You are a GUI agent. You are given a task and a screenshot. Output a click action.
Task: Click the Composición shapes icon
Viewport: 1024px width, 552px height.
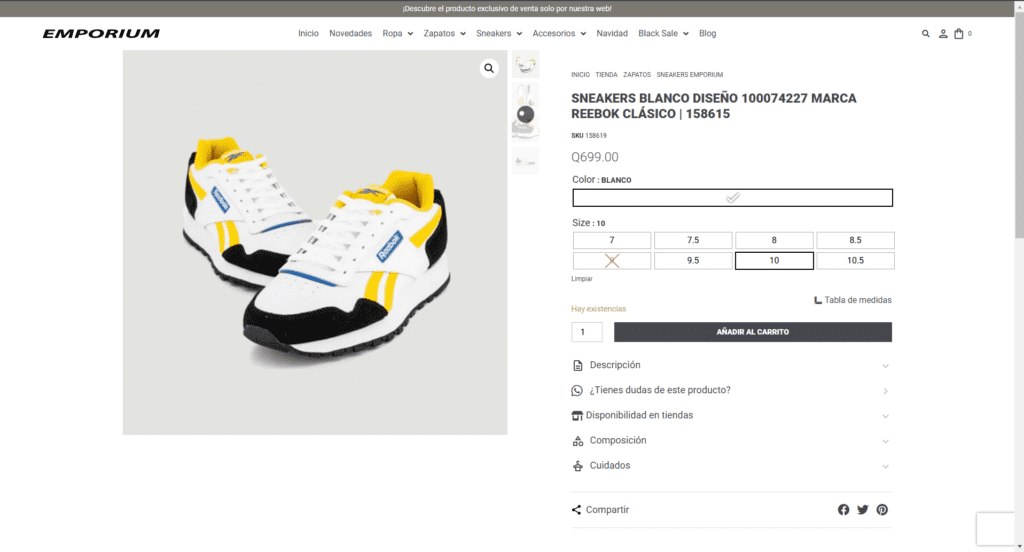577,441
